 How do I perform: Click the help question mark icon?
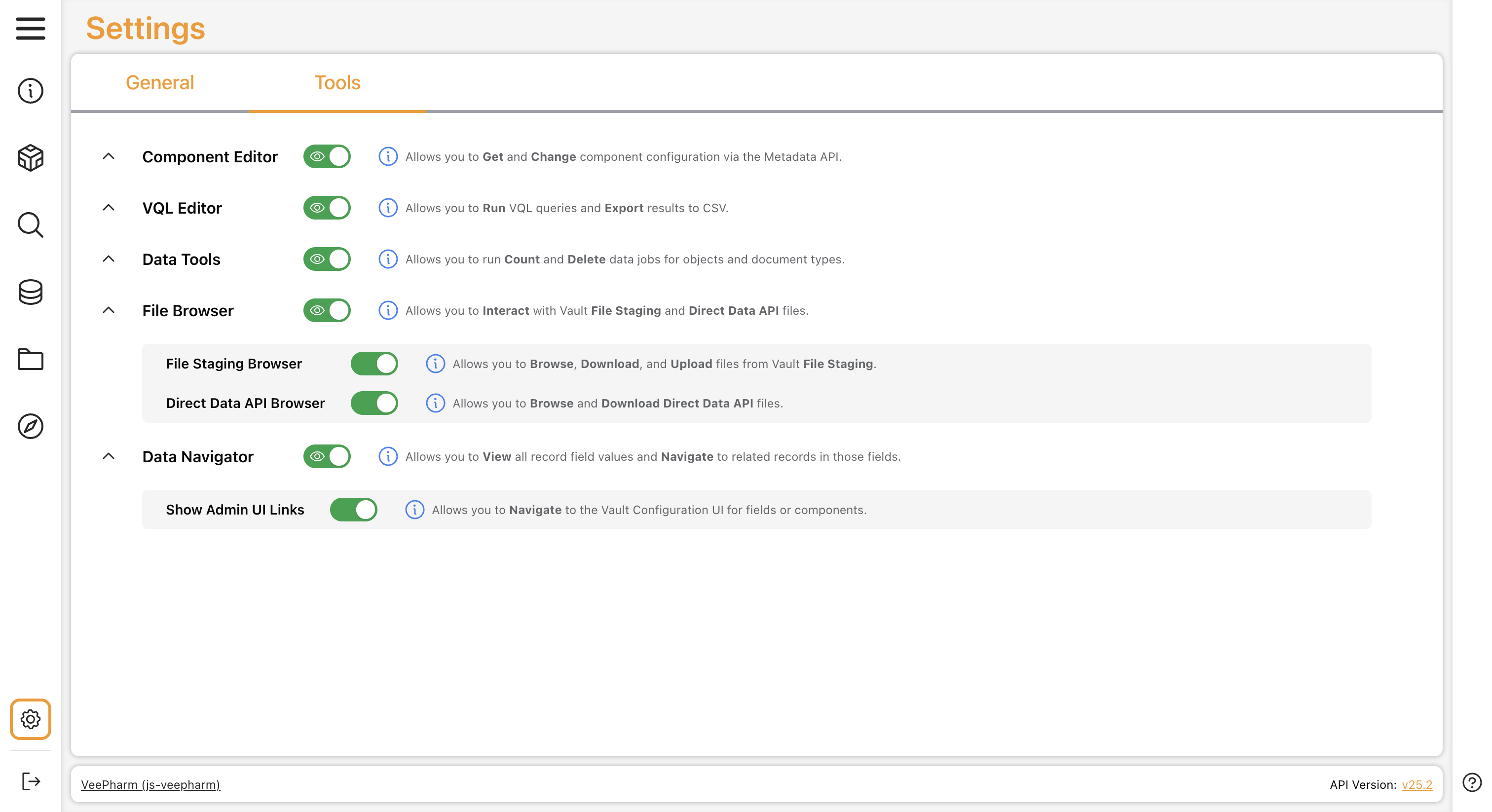(1471, 782)
